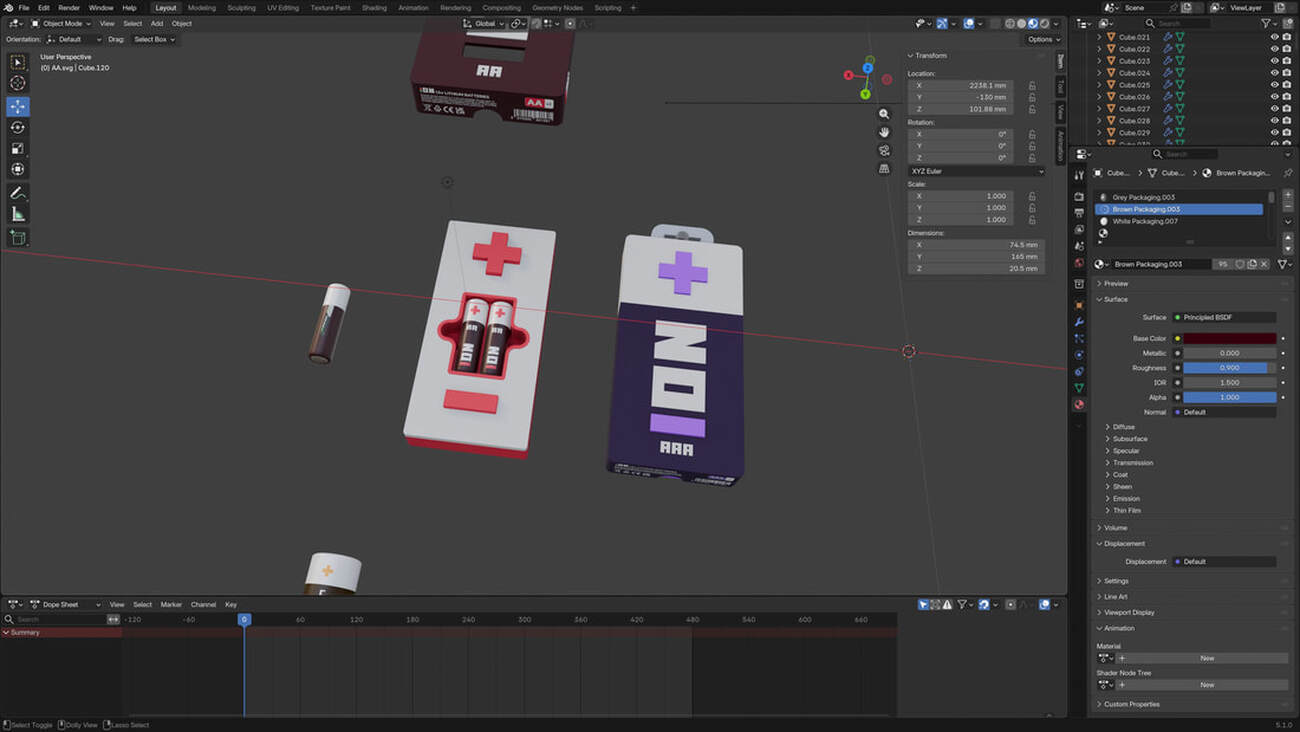
Task: Click the viewport zoom magnifier icon
Action: point(884,114)
